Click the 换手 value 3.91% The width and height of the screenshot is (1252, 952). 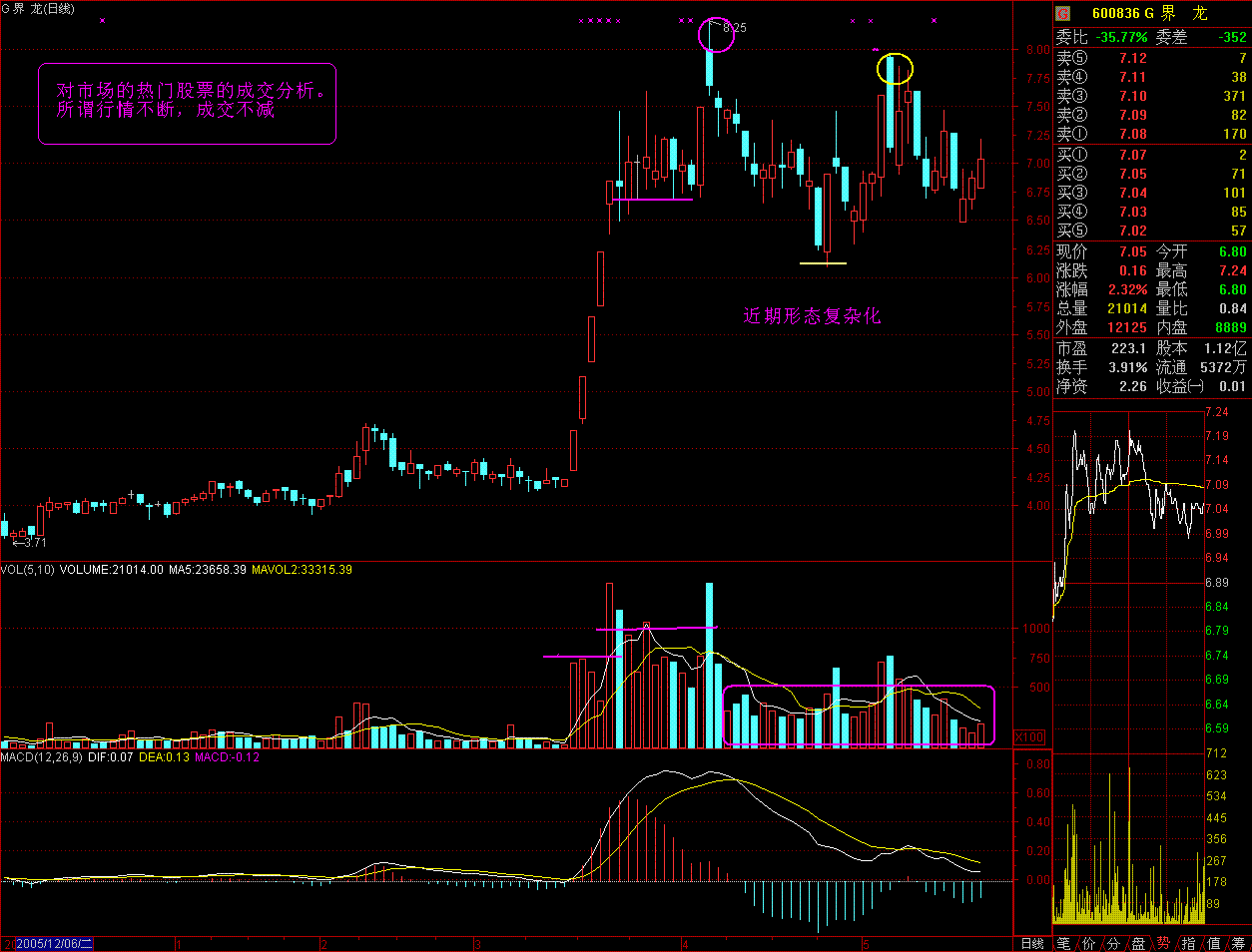pos(1127,368)
